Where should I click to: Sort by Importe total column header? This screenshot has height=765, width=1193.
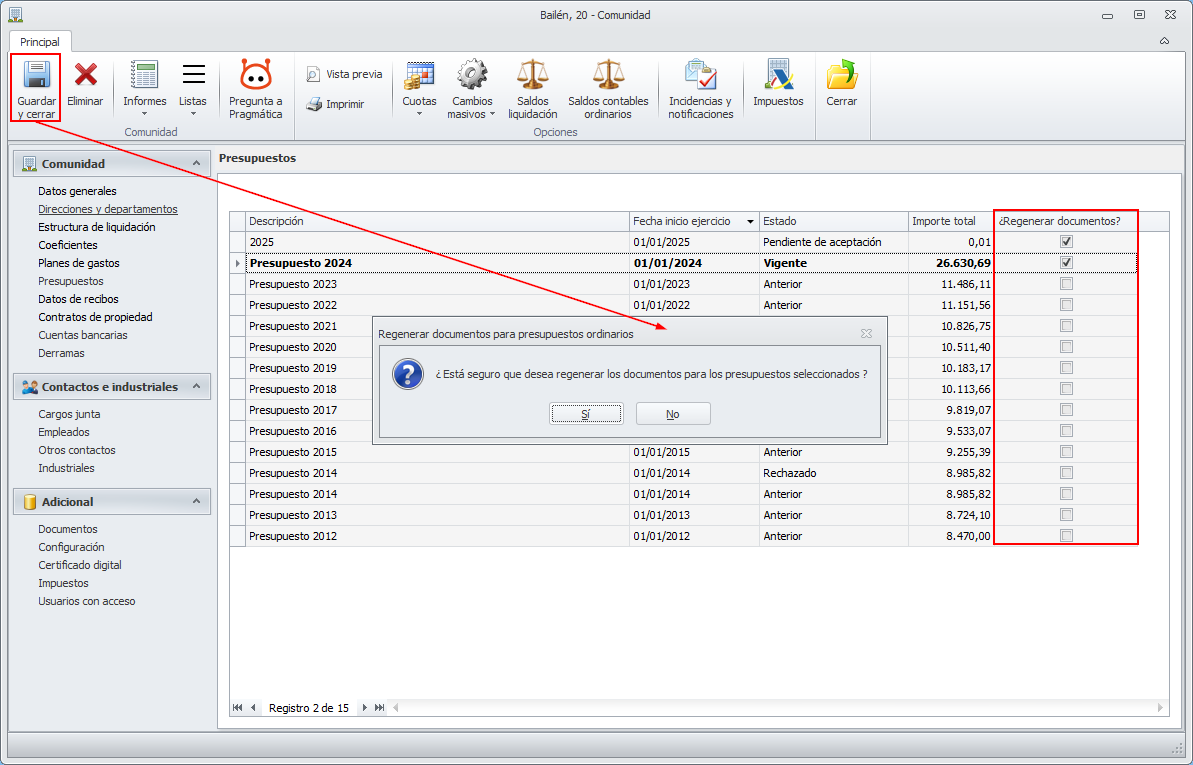[951, 222]
